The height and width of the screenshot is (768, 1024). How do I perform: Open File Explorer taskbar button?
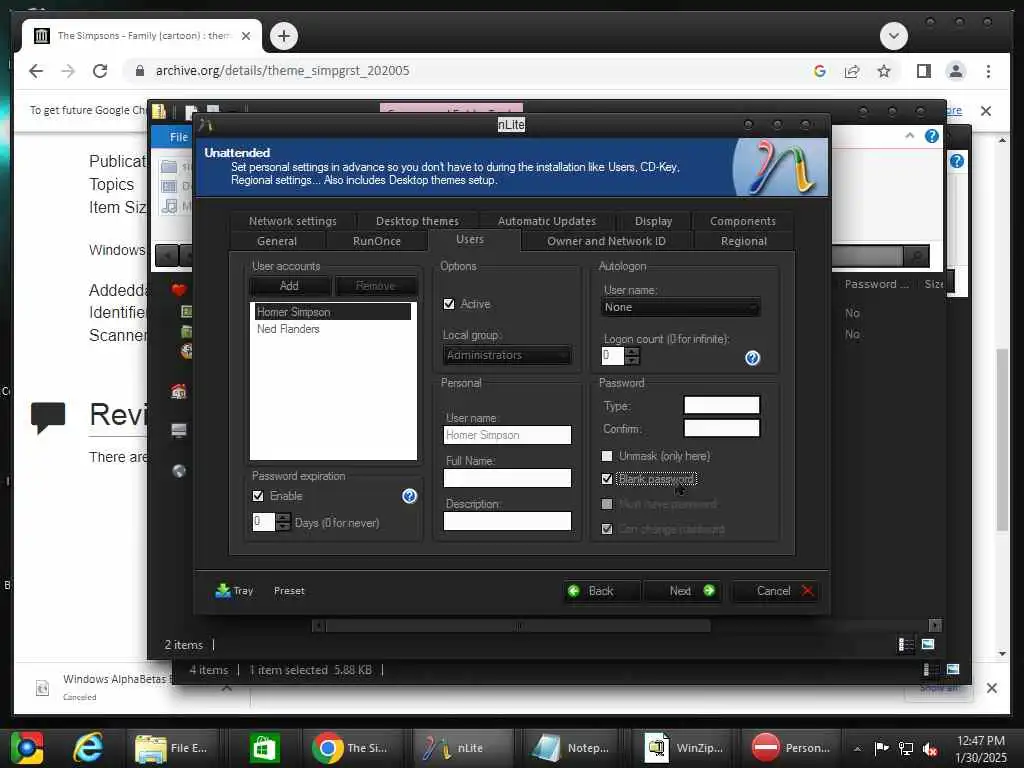[x=171, y=748]
